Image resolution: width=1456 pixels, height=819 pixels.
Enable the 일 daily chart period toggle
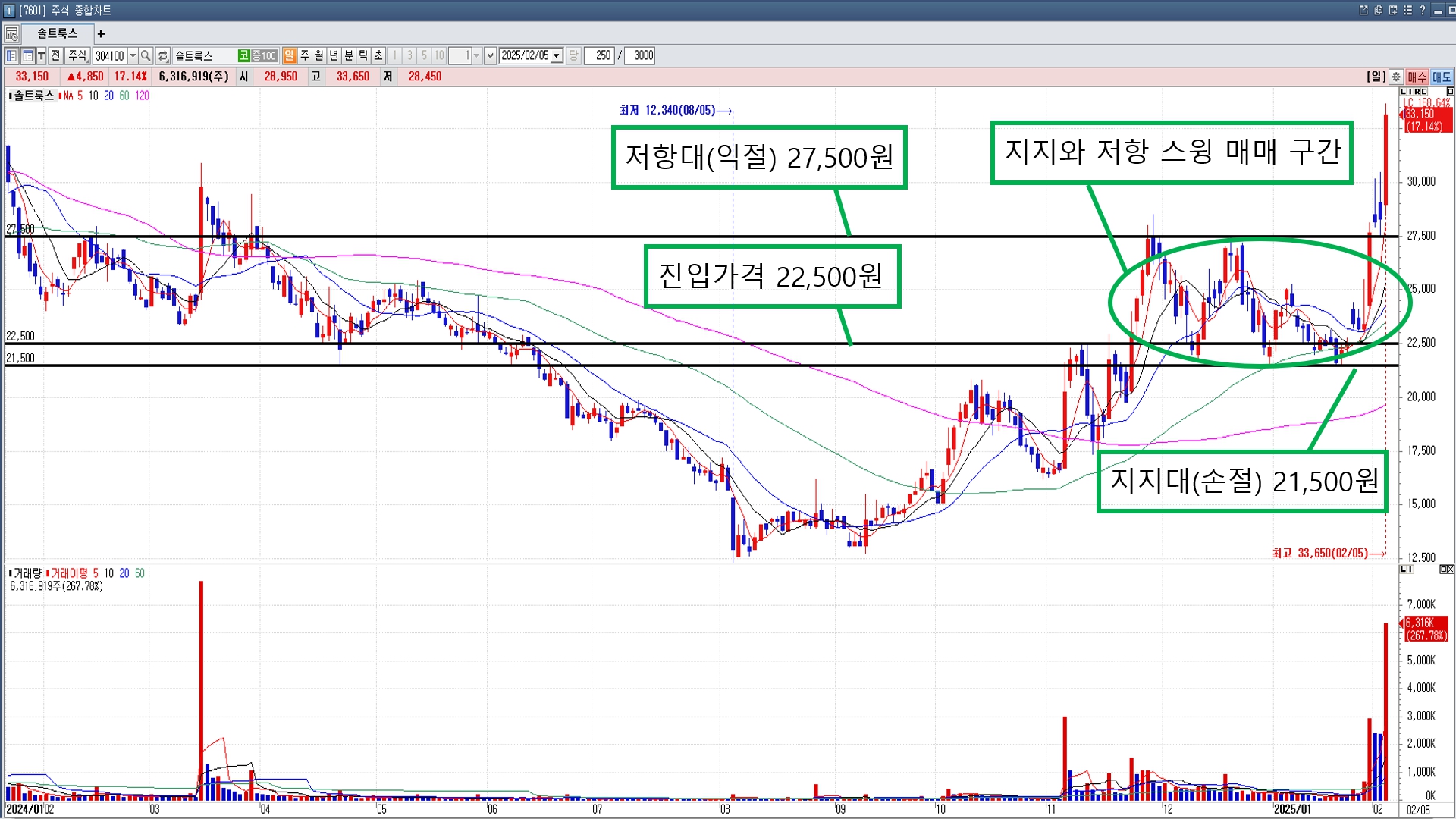(290, 55)
